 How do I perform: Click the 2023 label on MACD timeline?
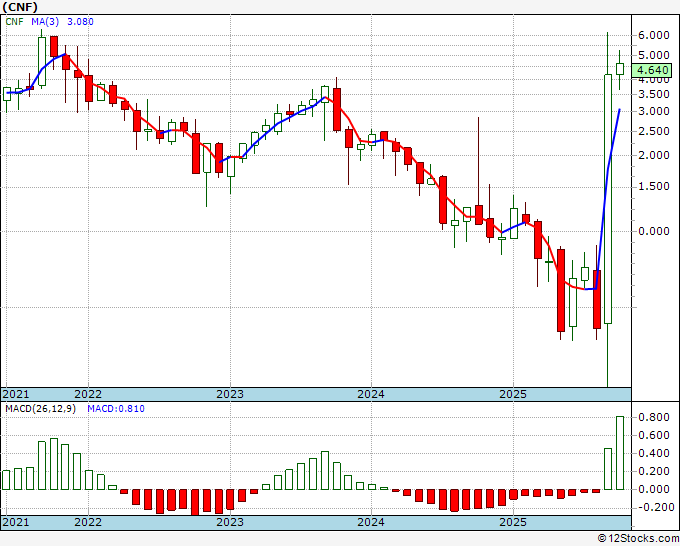click(x=230, y=522)
